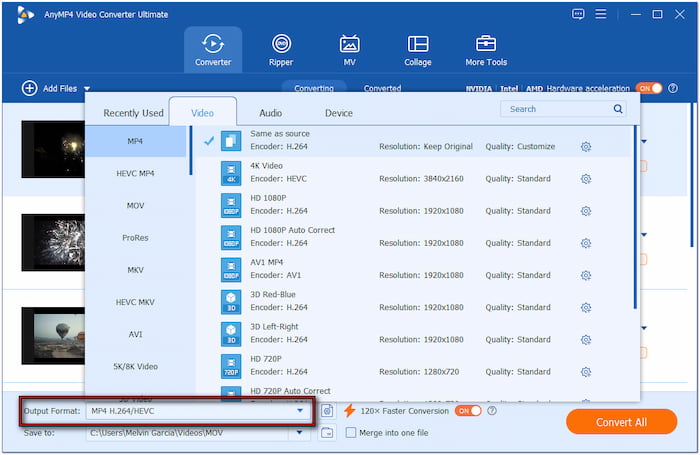Select AVI format category
700x455 pixels.
(x=135, y=334)
